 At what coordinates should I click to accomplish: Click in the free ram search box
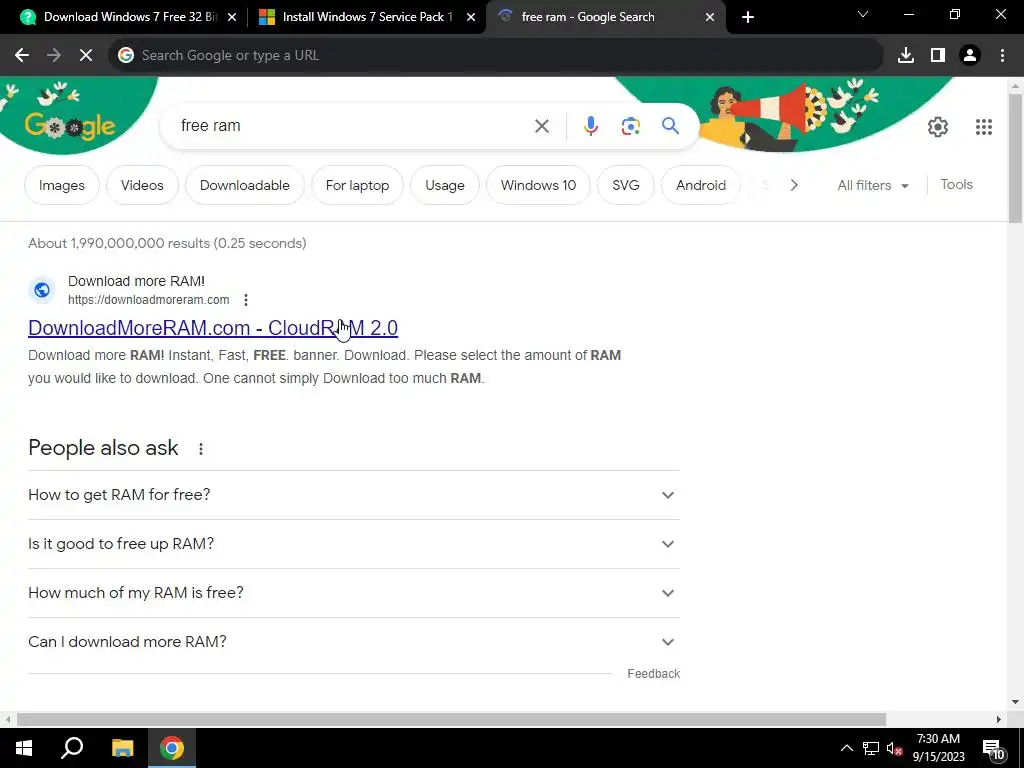click(x=353, y=126)
